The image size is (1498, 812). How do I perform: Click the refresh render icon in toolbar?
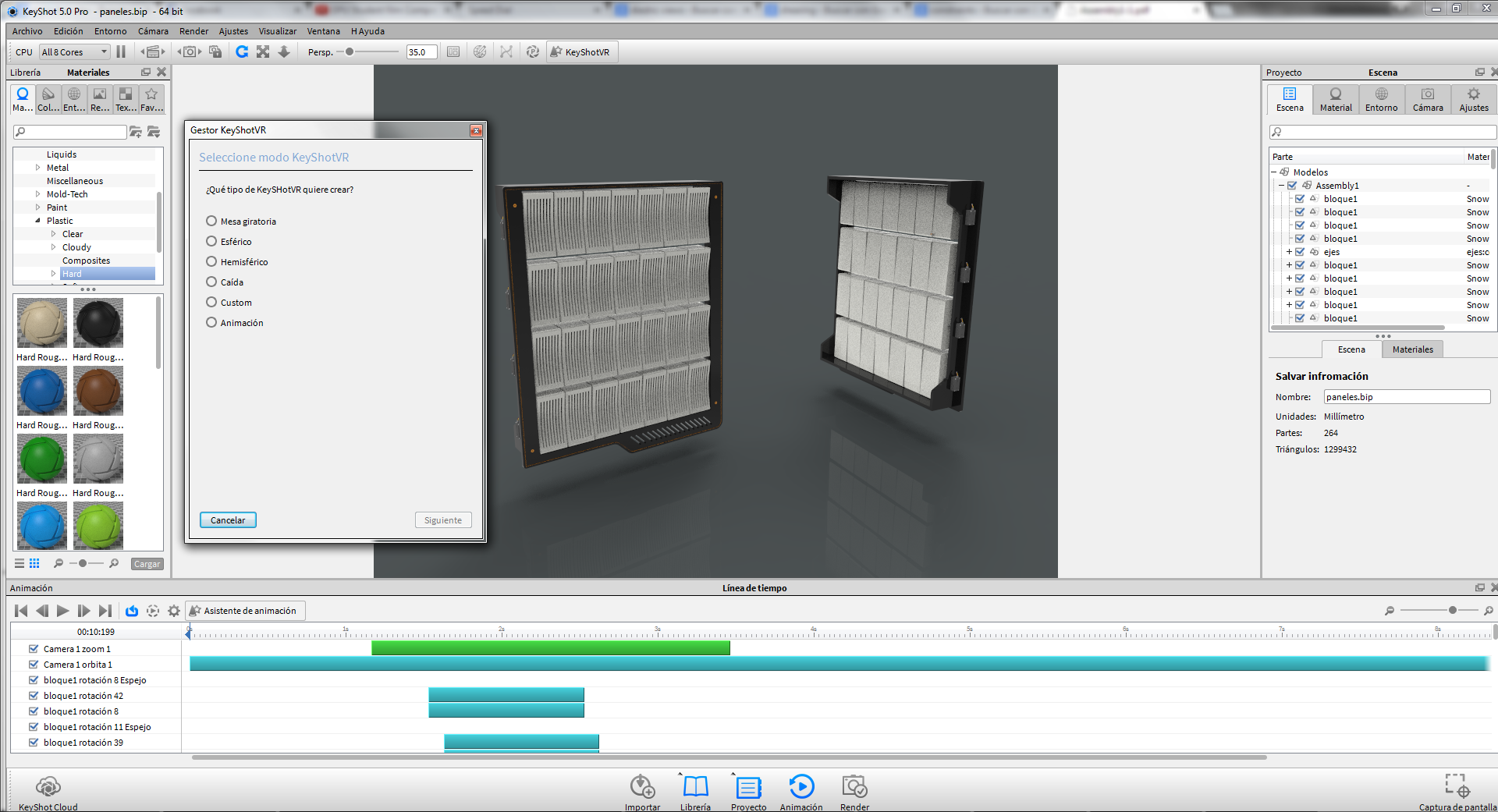pyautogui.click(x=242, y=51)
